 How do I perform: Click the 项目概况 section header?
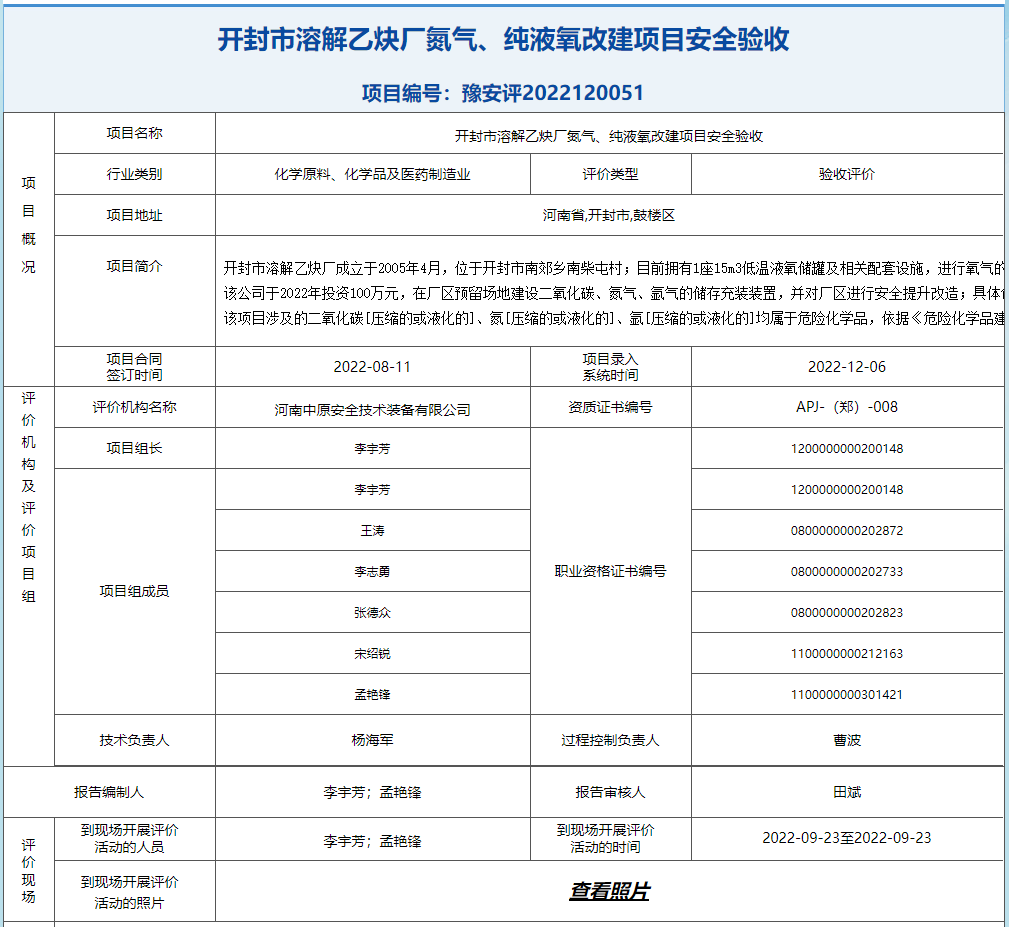(x=28, y=225)
